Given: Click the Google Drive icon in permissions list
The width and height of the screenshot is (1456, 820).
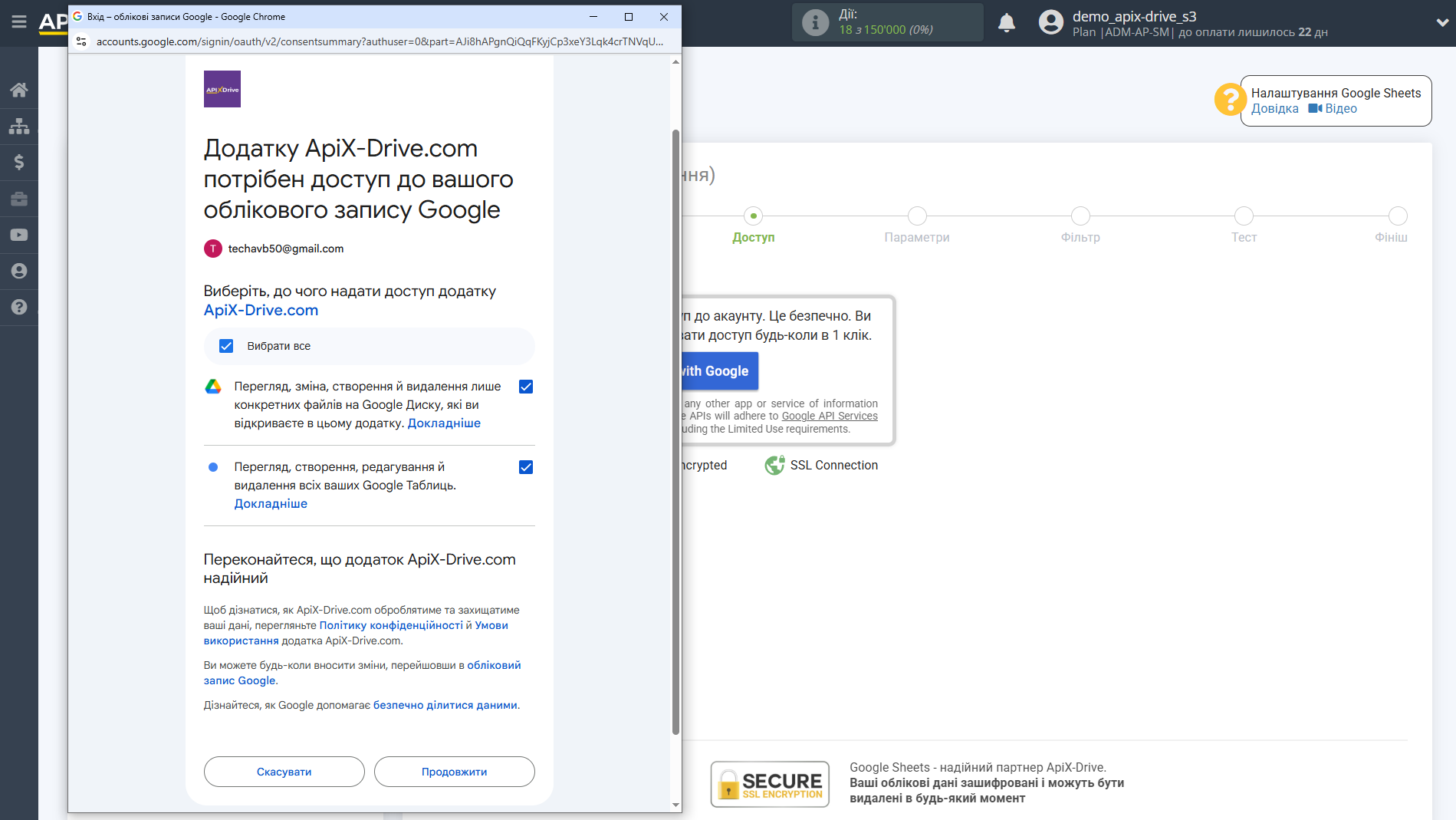Looking at the screenshot, I should [x=213, y=387].
